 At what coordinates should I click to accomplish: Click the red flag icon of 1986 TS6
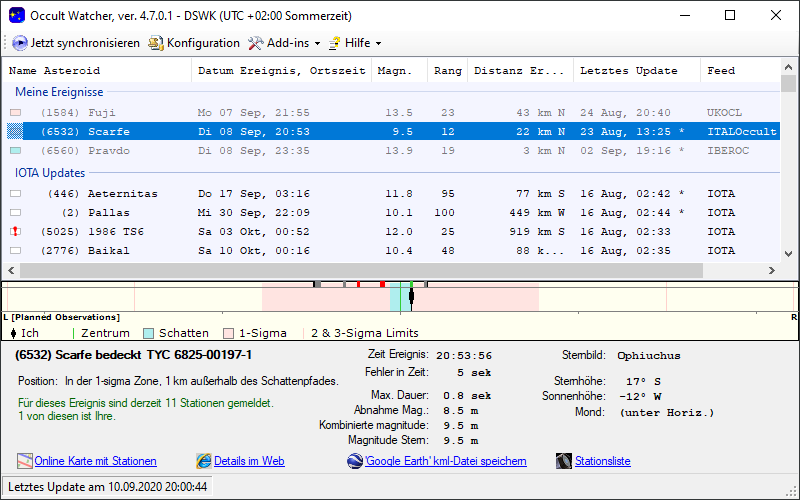point(15,231)
